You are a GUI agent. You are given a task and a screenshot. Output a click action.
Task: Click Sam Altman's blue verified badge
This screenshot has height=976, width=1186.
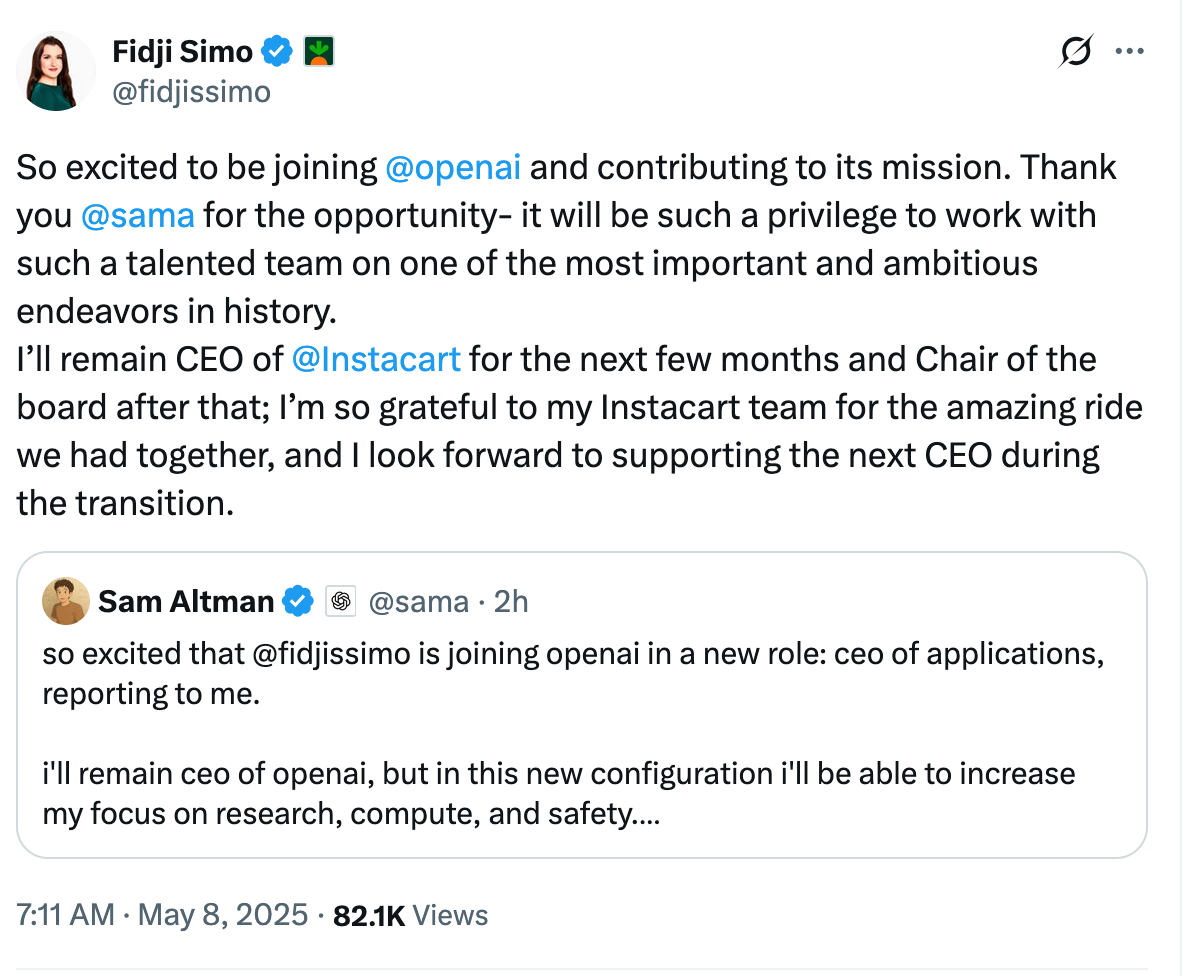pyautogui.click(x=298, y=601)
